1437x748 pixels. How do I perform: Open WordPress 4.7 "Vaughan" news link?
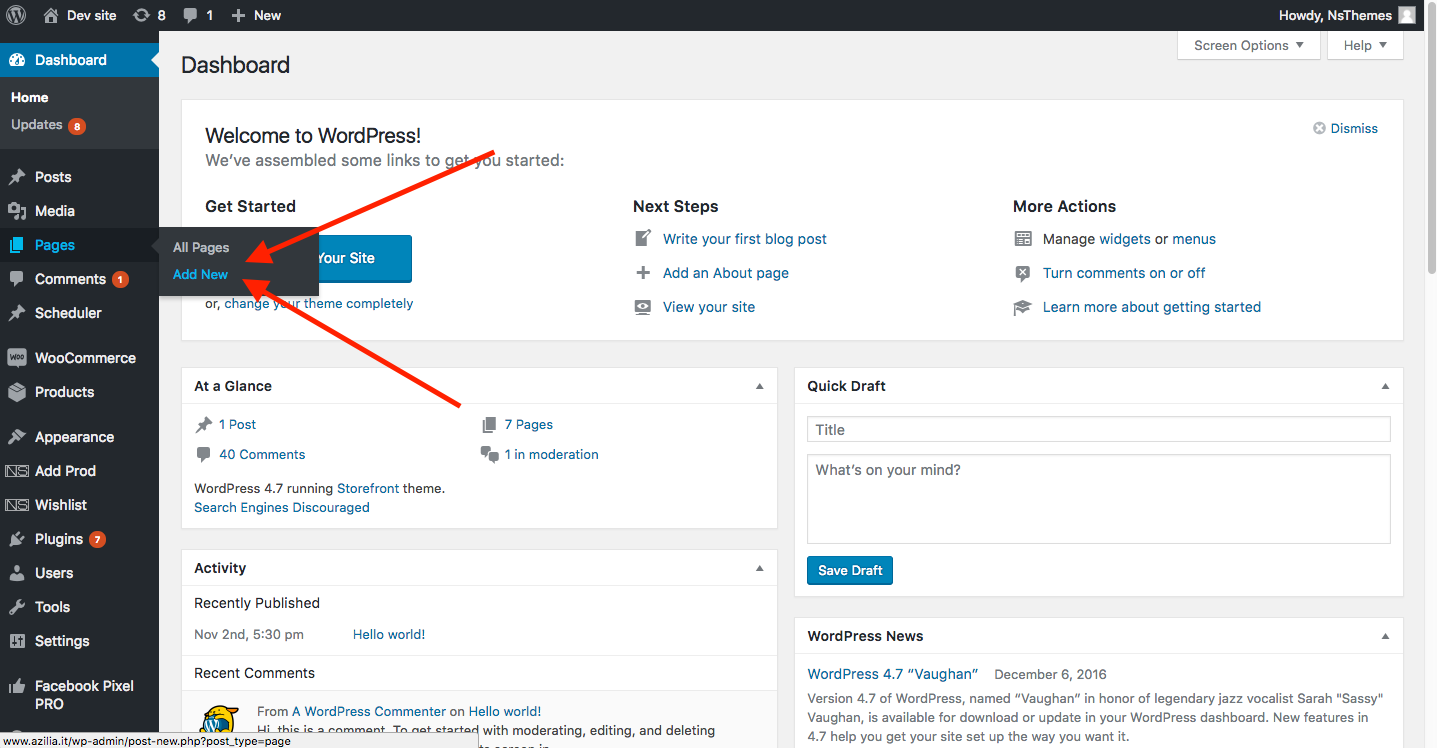(x=893, y=674)
